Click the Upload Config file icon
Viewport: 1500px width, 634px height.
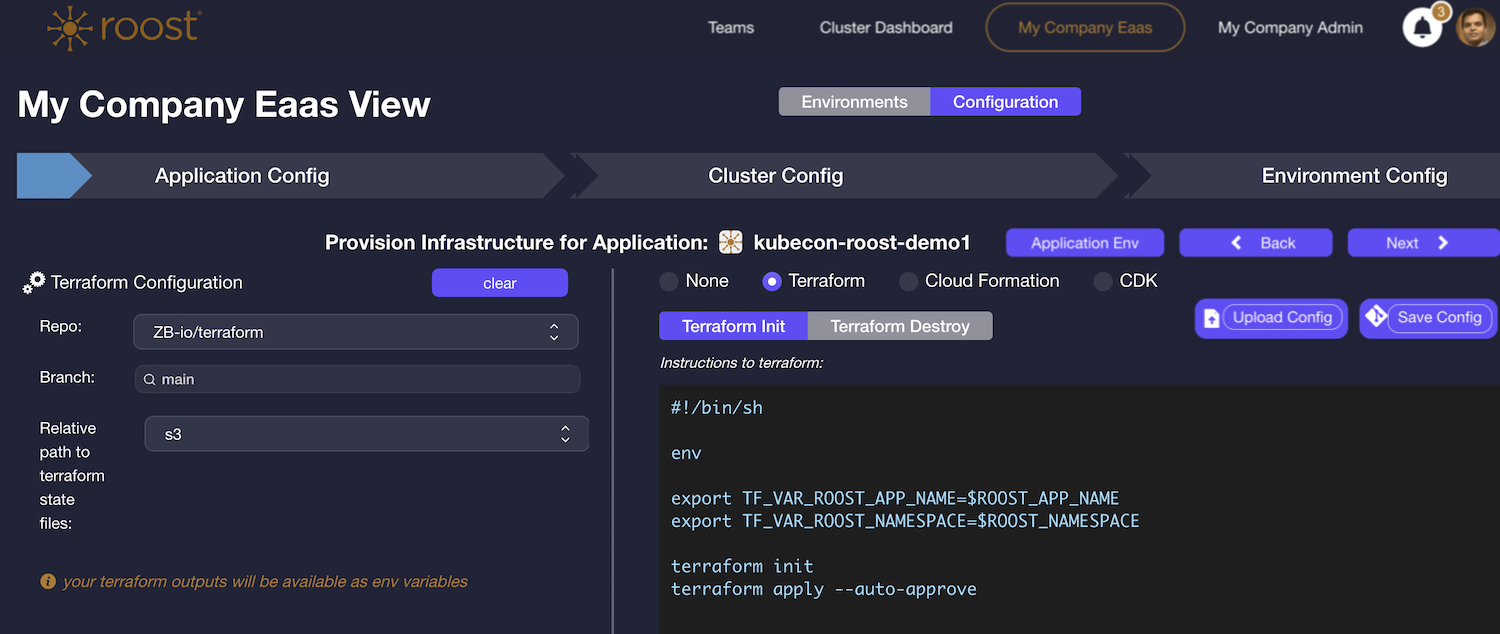click(x=1213, y=317)
